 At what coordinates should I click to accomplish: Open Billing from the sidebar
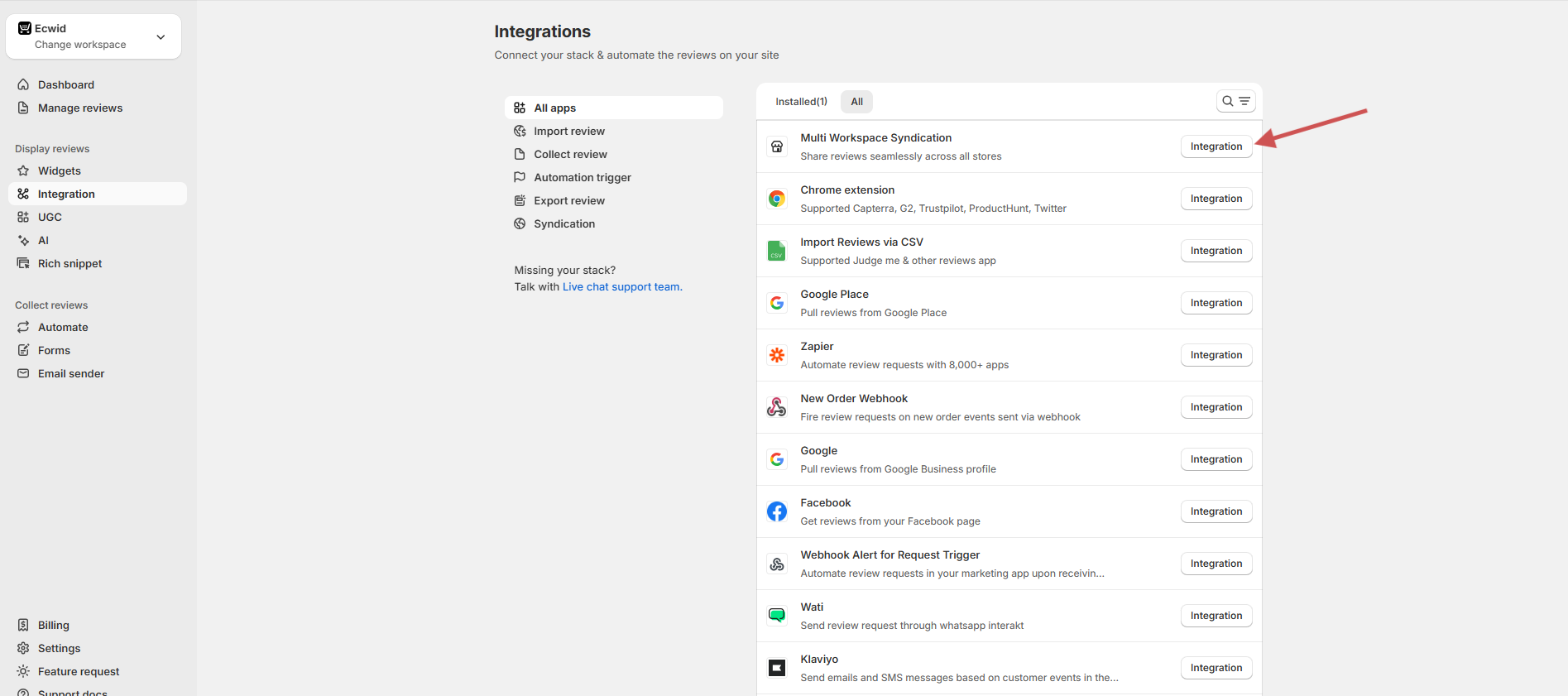coord(53,625)
